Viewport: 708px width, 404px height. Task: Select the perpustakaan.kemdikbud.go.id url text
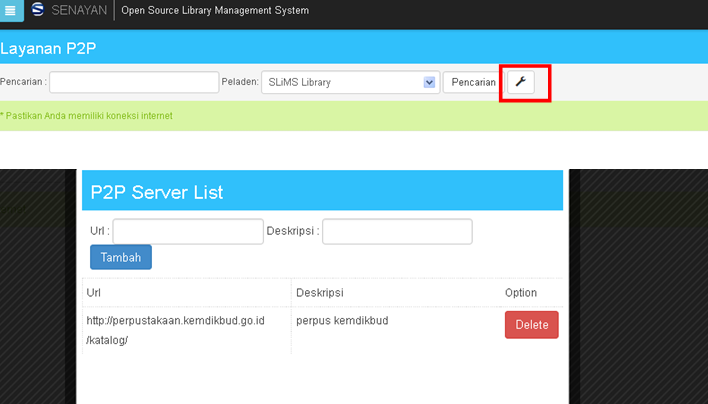click(x=176, y=330)
